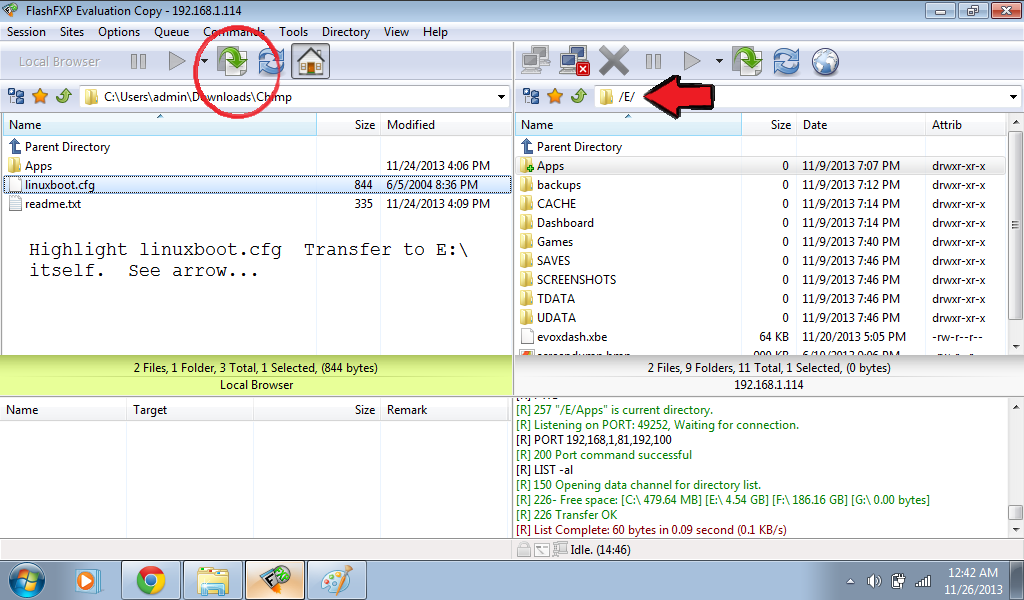Select evoxdash.xbe in the remote pane
1024x600 pixels.
click(x=761, y=337)
